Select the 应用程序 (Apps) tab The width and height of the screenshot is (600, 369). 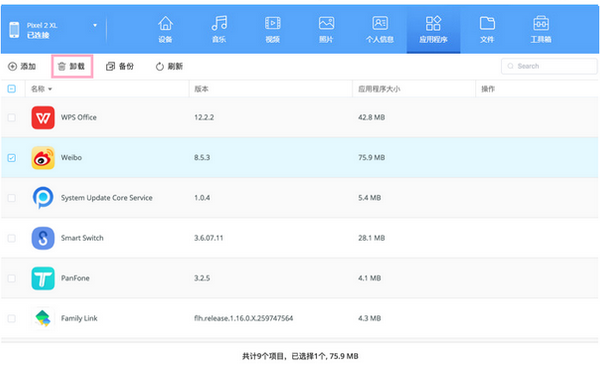(x=433, y=29)
